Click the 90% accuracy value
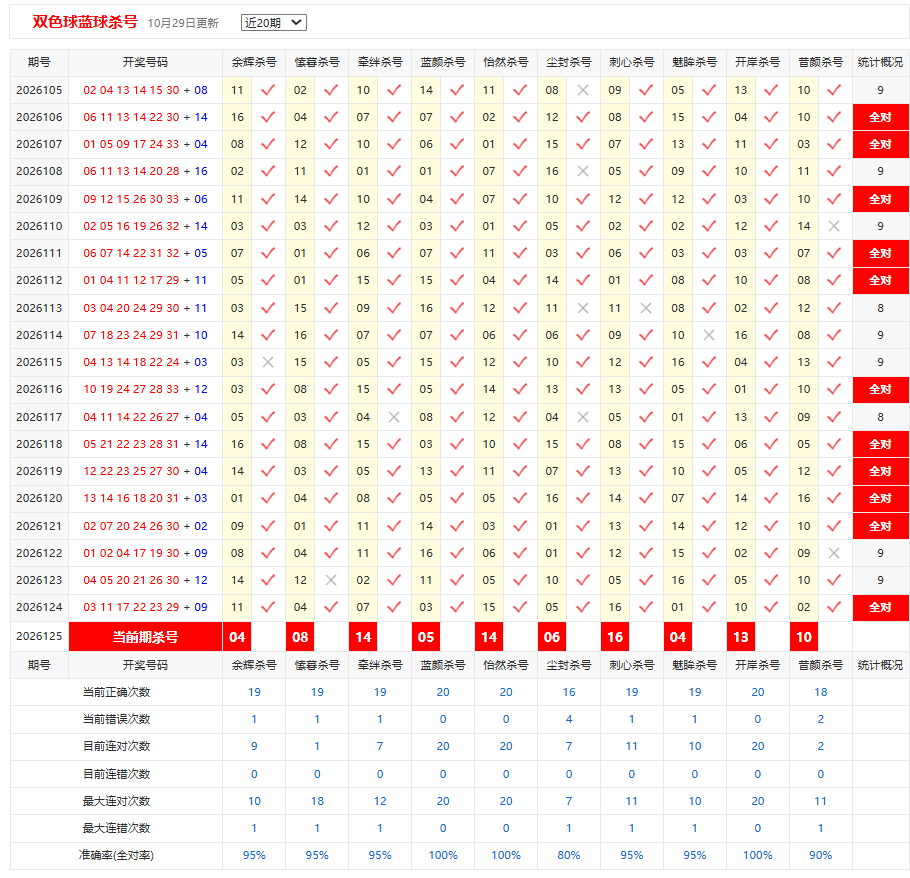Viewport: 910px width, 878px height. [821, 855]
